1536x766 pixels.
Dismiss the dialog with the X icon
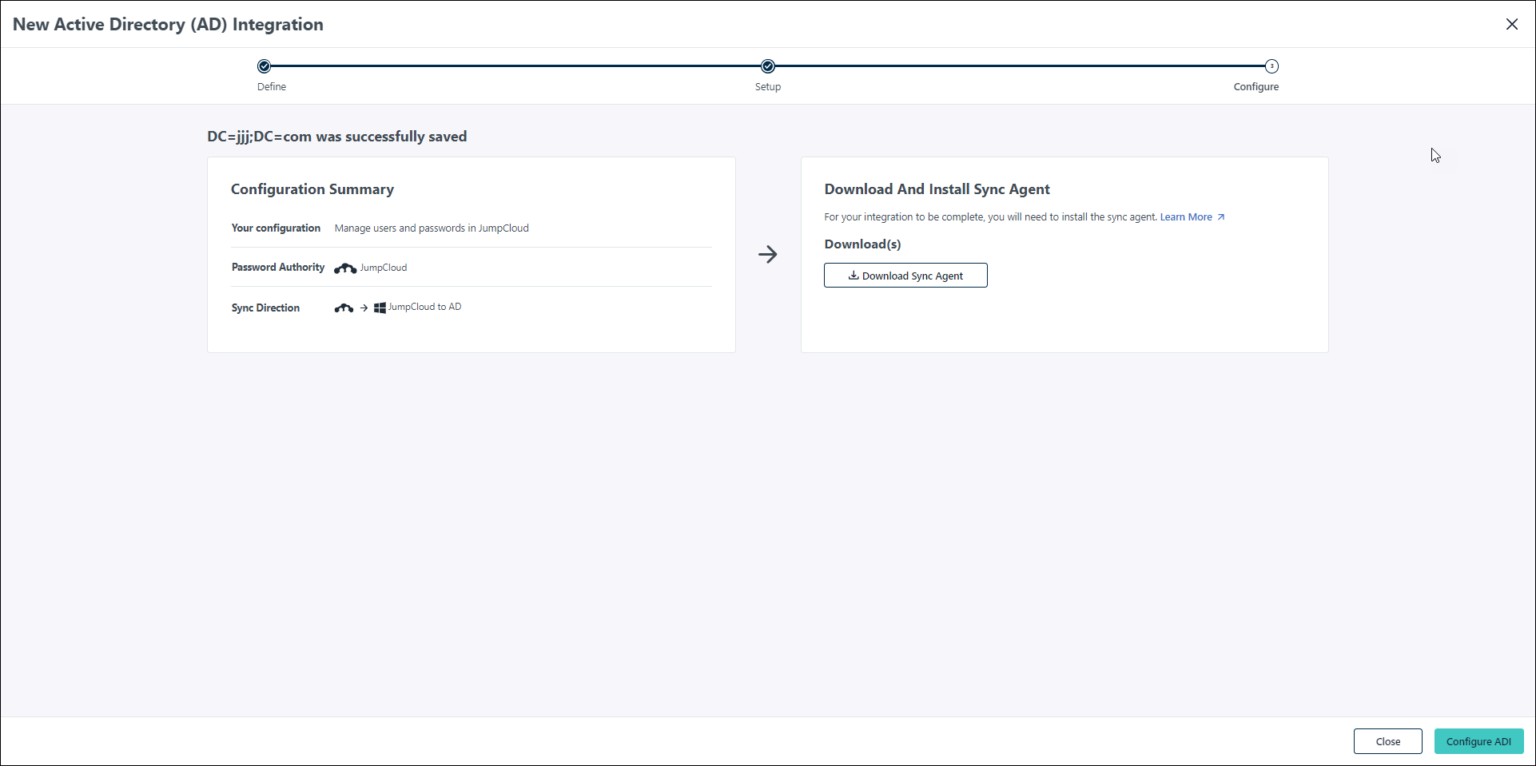click(1512, 23)
